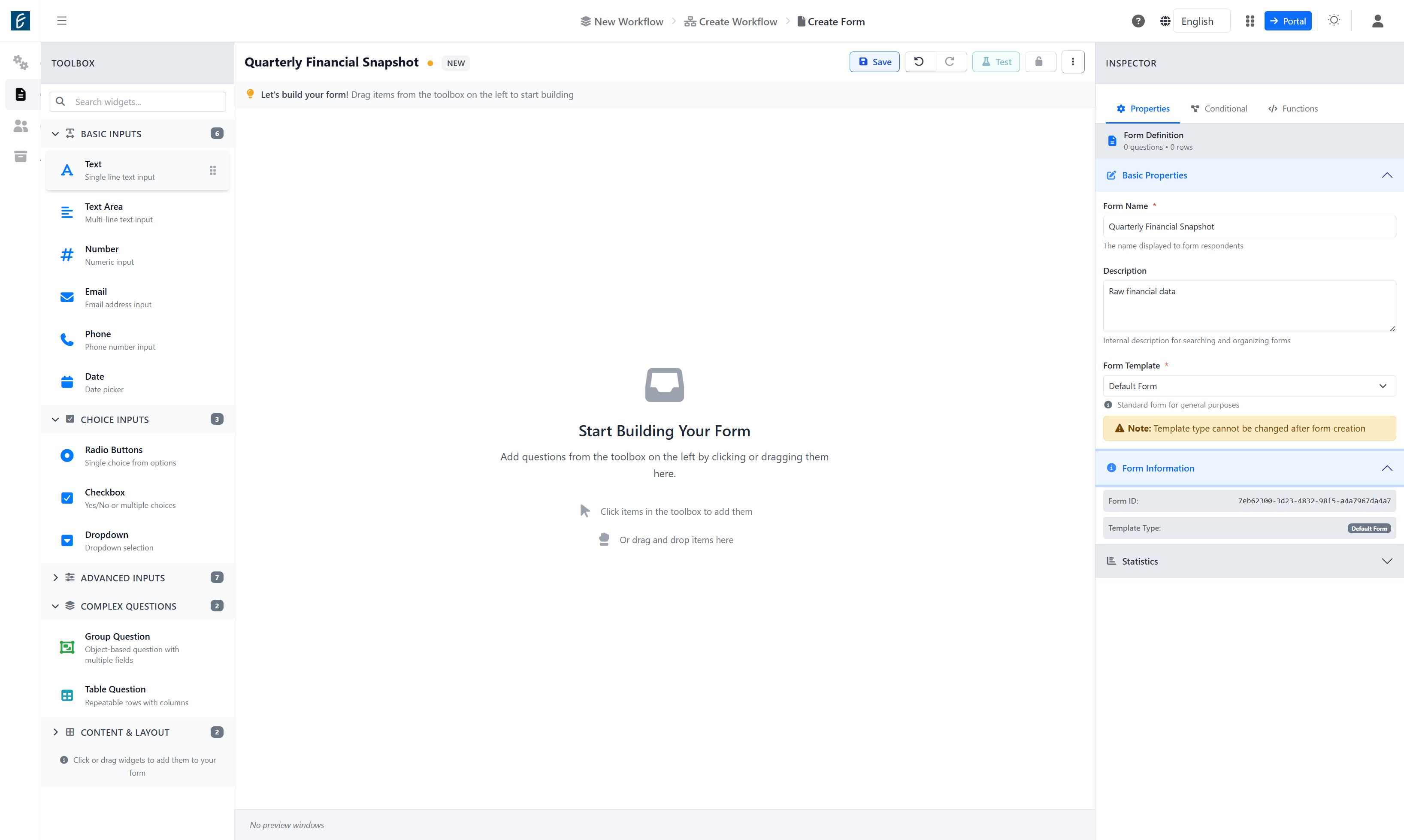Viewport: 1404px width, 840px height.
Task: Open the more options kebab menu
Action: [1073, 62]
